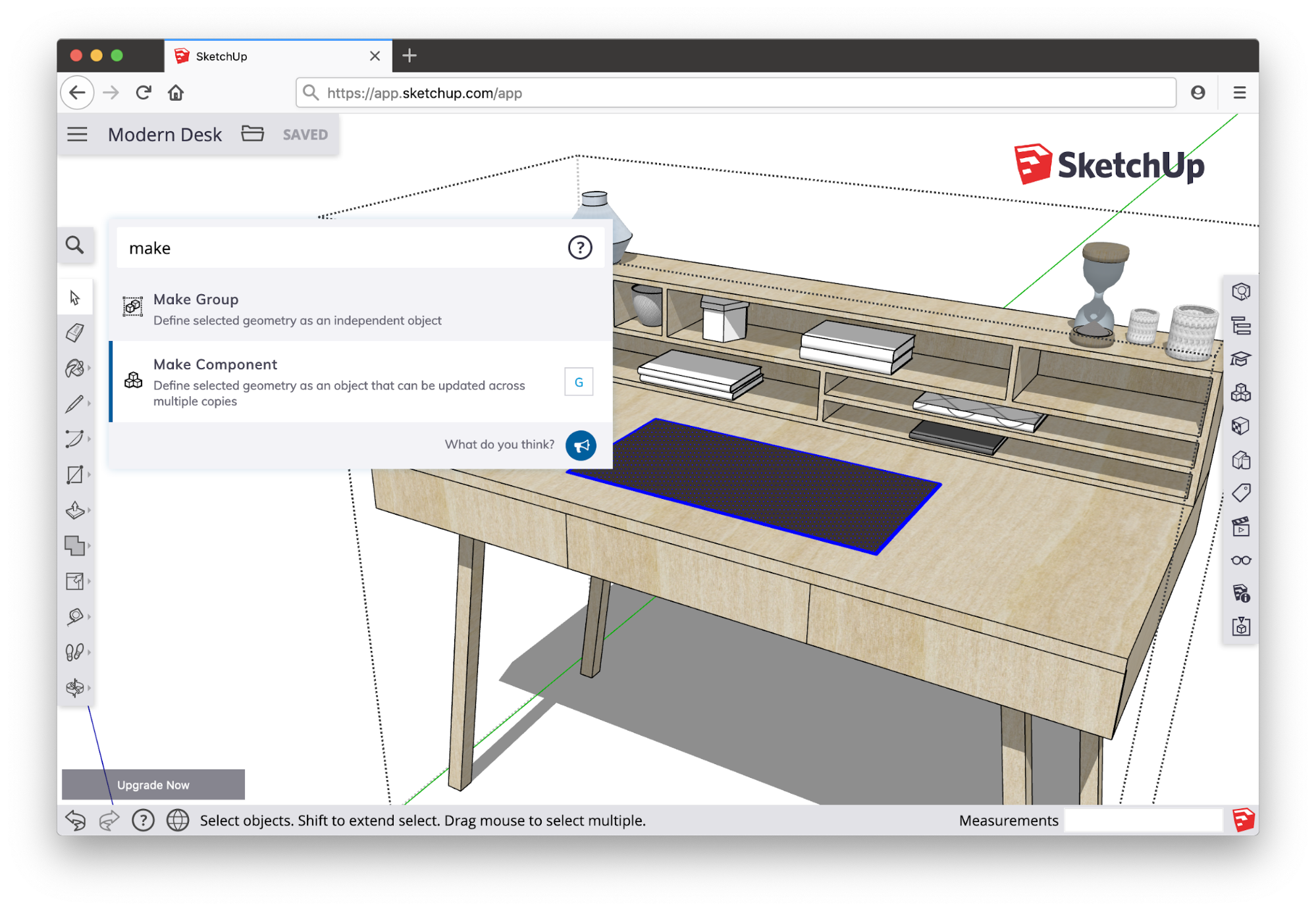This screenshot has height=911, width=1316.
Task: Open the Tags panel icon
Action: tap(1240, 493)
